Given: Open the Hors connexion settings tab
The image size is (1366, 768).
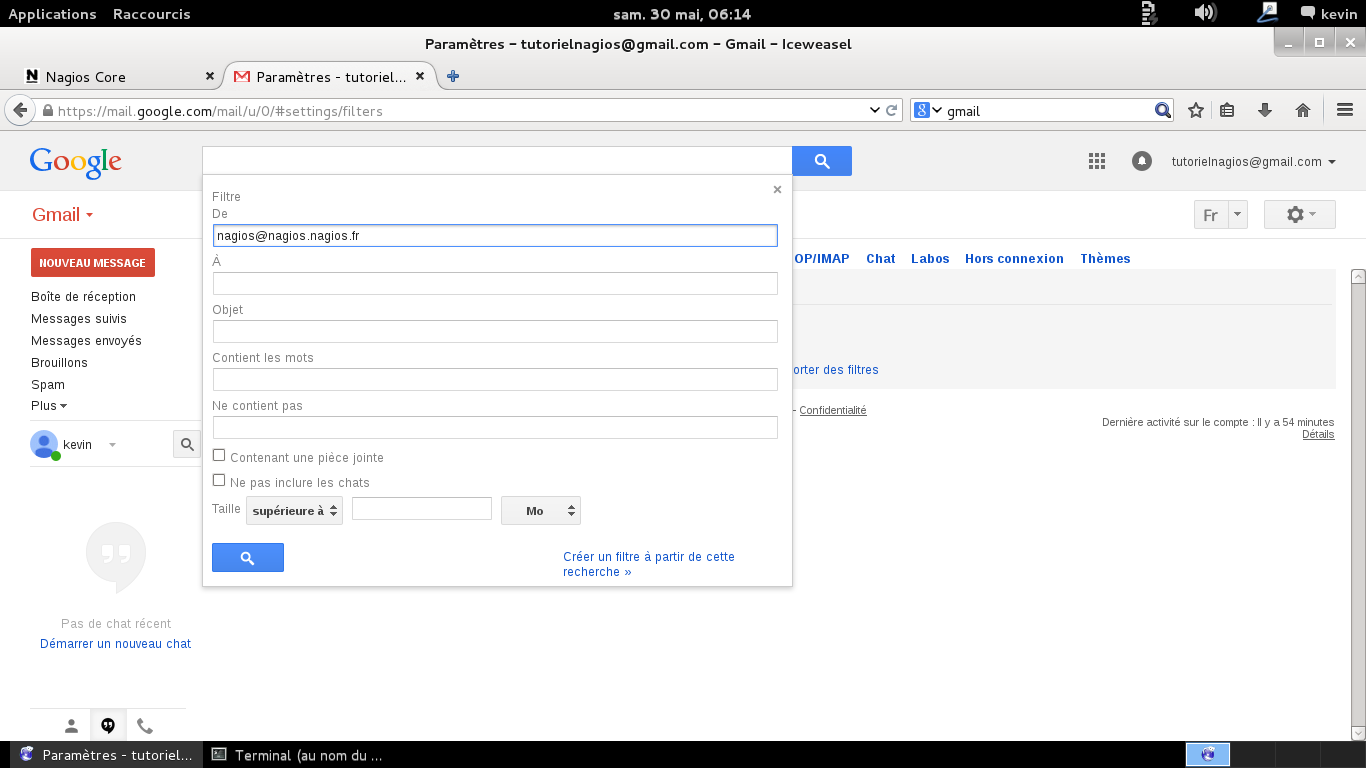Looking at the screenshot, I should coord(1014,258).
